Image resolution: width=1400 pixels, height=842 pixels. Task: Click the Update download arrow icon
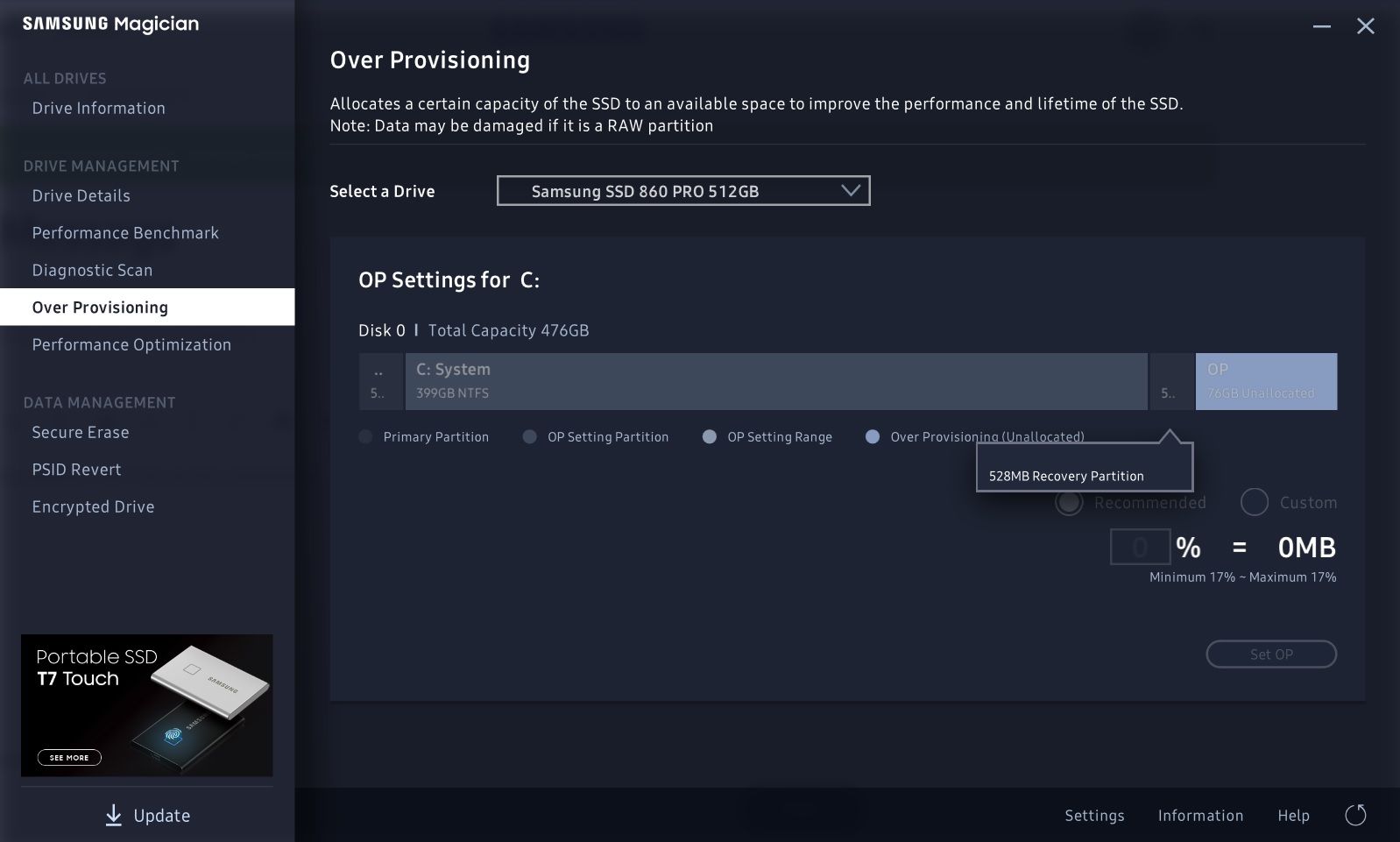pos(113,816)
